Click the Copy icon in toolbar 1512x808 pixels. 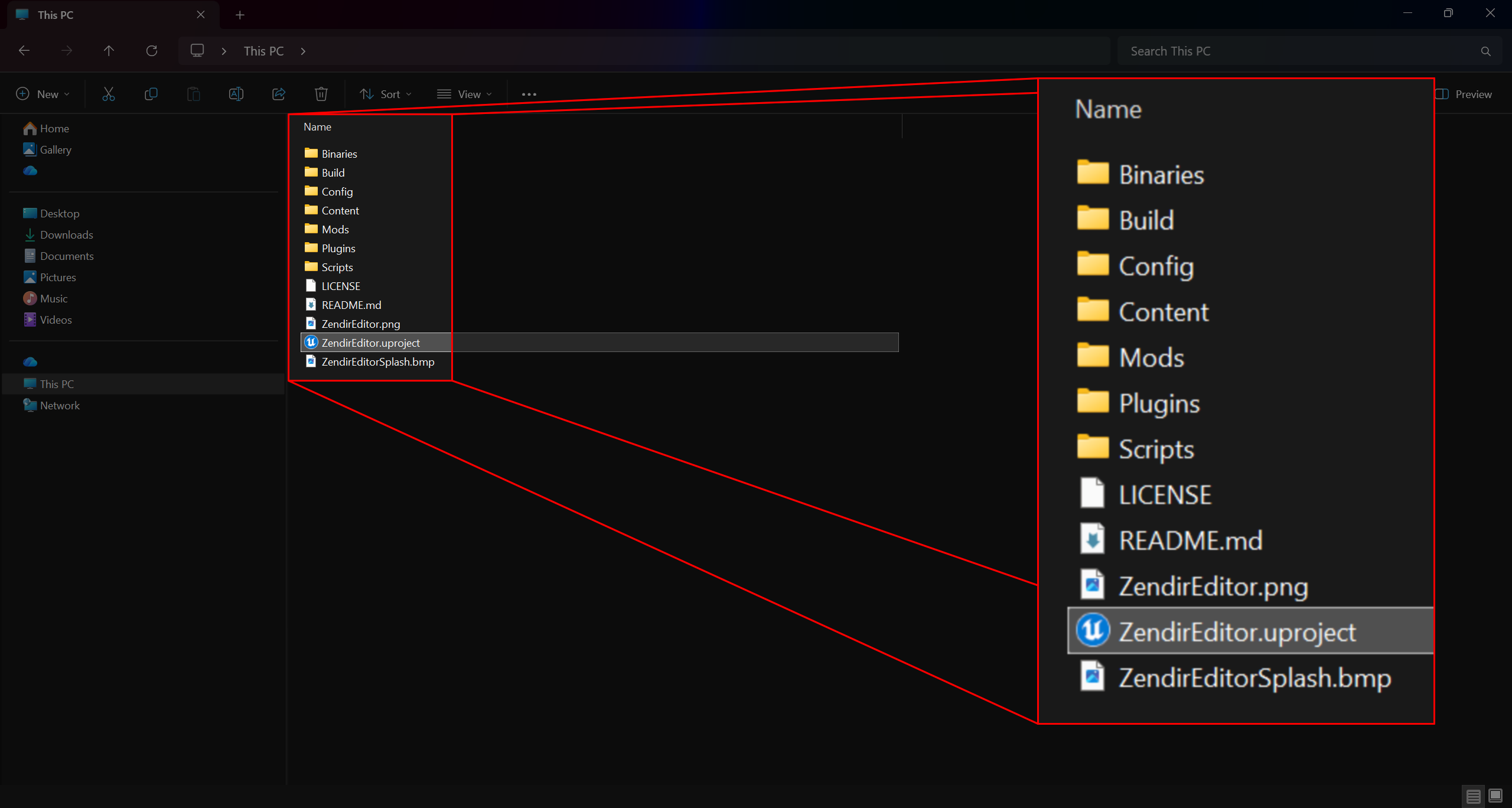click(151, 94)
